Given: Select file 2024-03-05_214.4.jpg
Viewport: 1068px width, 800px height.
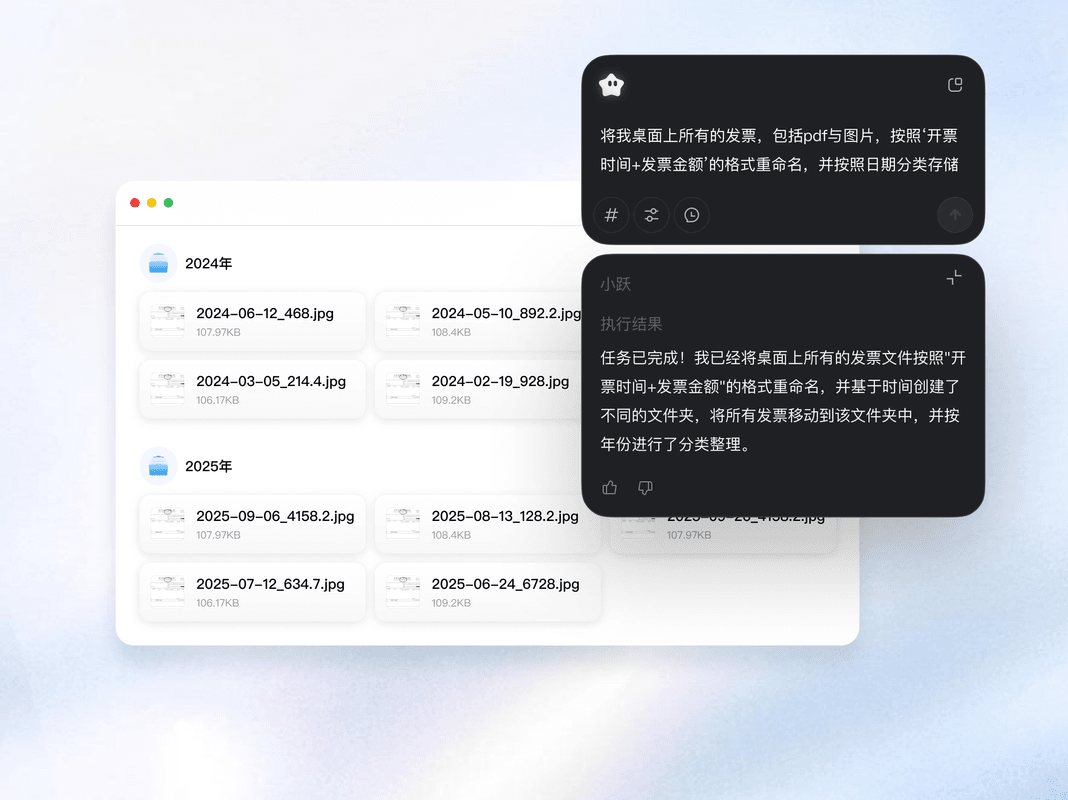Looking at the screenshot, I should [x=252, y=389].
